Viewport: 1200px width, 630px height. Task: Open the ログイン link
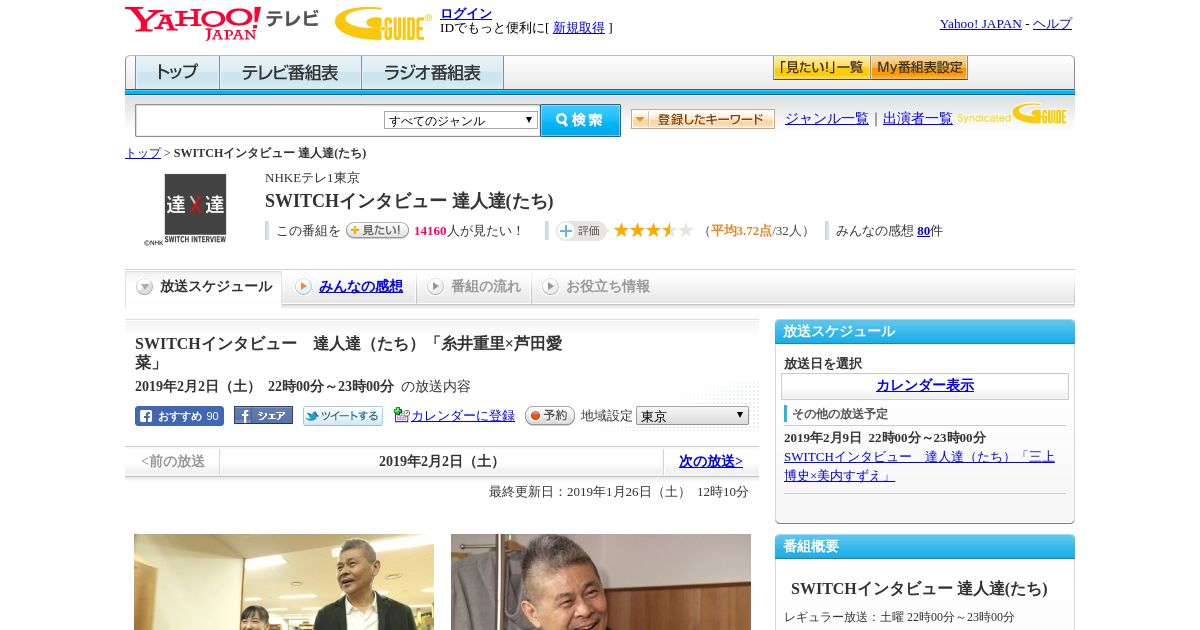pyautogui.click(x=466, y=13)
